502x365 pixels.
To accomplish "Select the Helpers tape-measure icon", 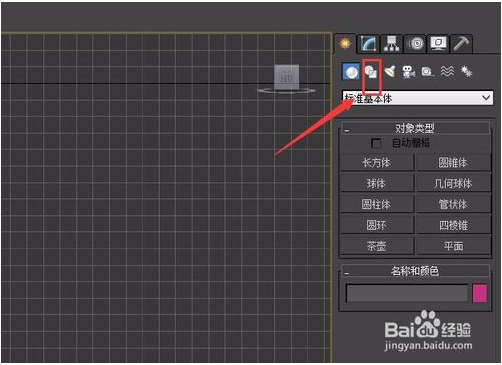I will pyautogui.click(x=428, y=72).
